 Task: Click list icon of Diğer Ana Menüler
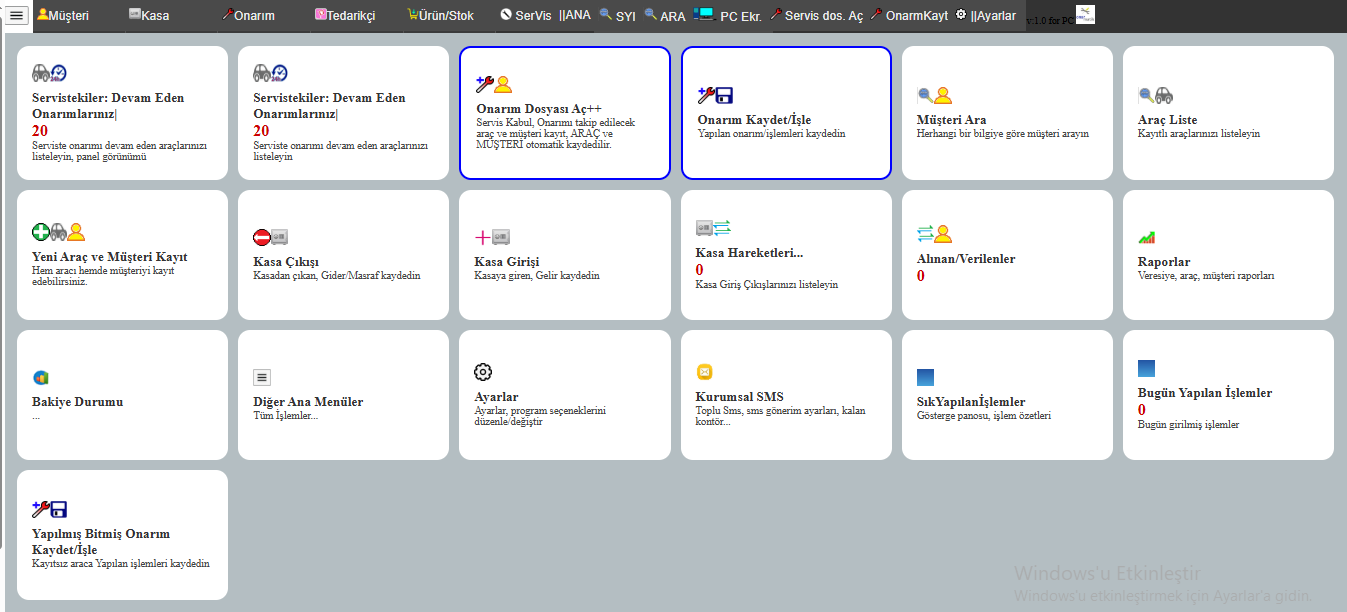click(x=261, y=377)
